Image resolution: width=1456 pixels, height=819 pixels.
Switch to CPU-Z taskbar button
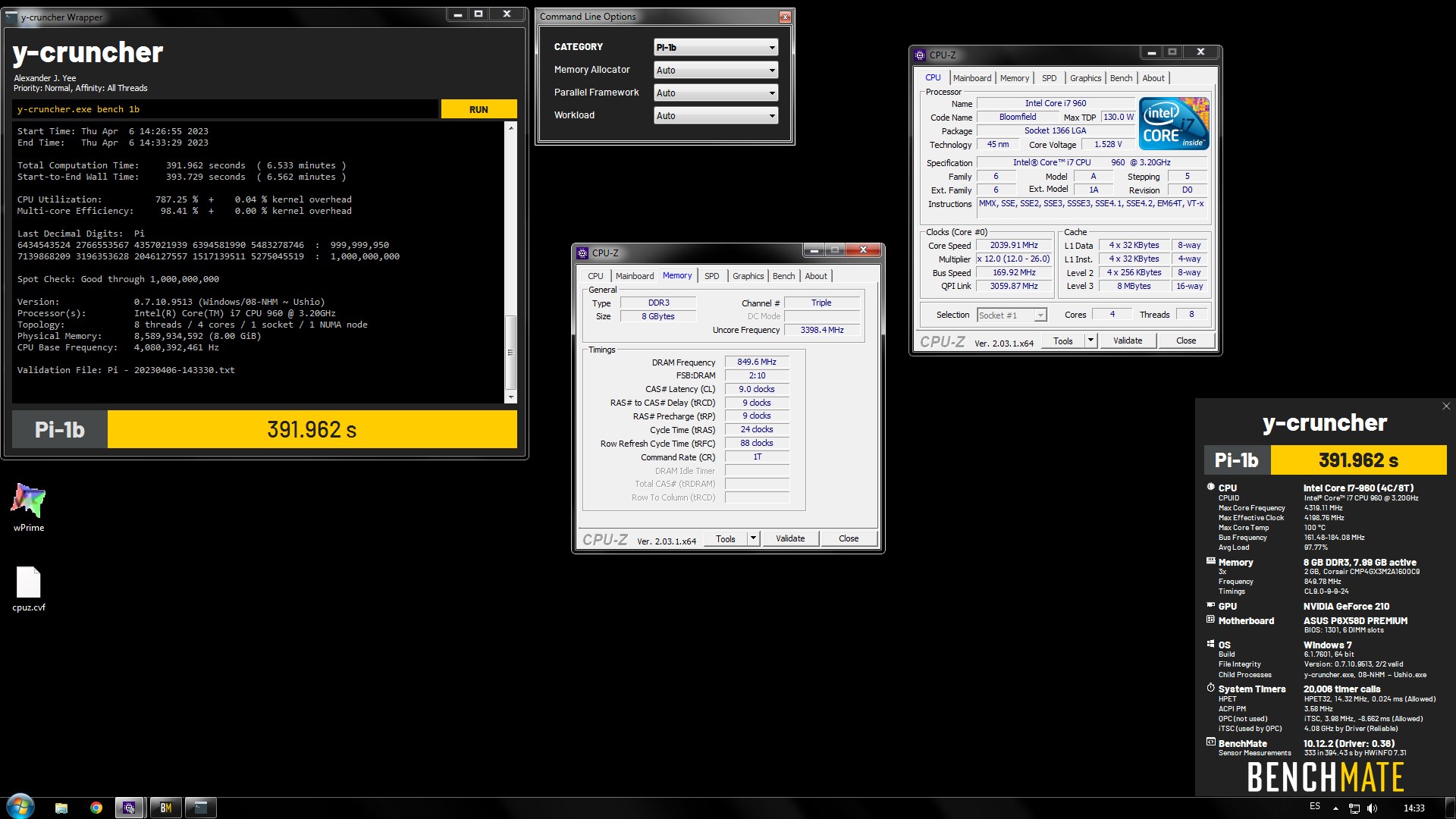[130, 808]
